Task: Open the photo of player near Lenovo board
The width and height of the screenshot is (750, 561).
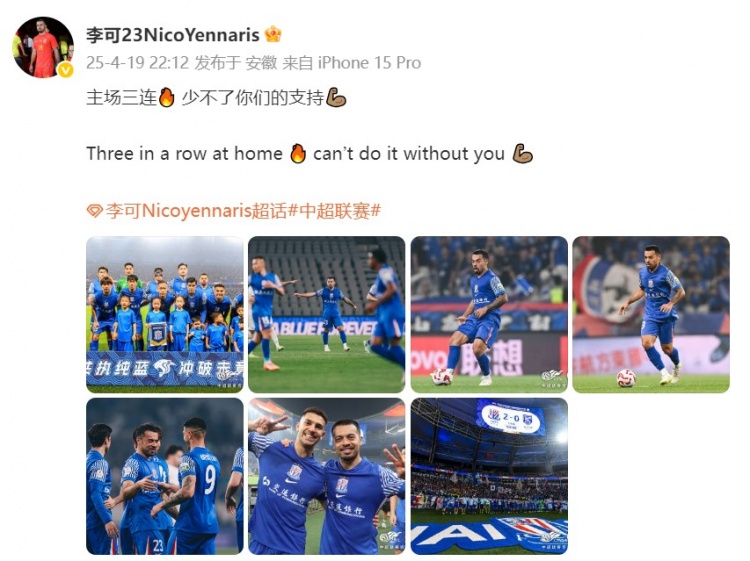Action: (489, 315)
